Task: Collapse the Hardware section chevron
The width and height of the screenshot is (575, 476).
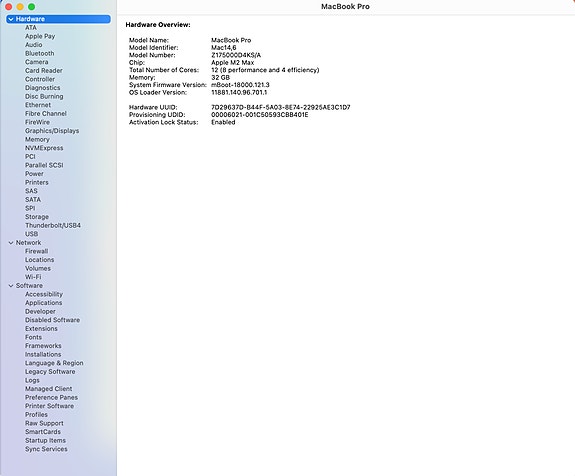Action: tap(11, 19)
